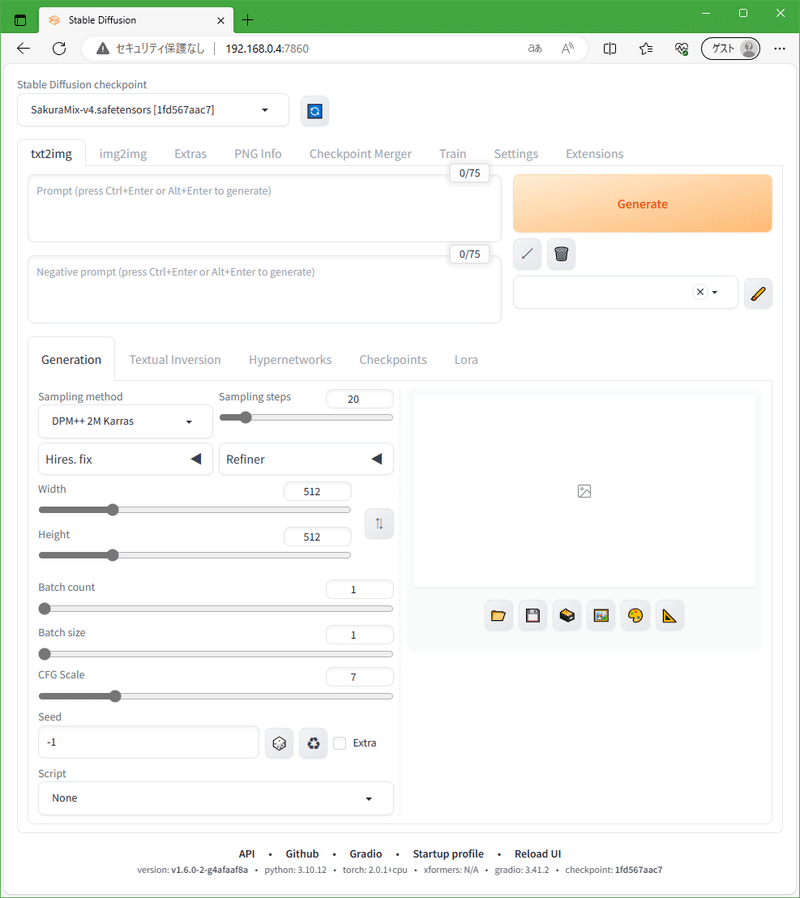Screen dimensions: 800x898
Task: Open the Script dropdown
Action: coord(216,798)
